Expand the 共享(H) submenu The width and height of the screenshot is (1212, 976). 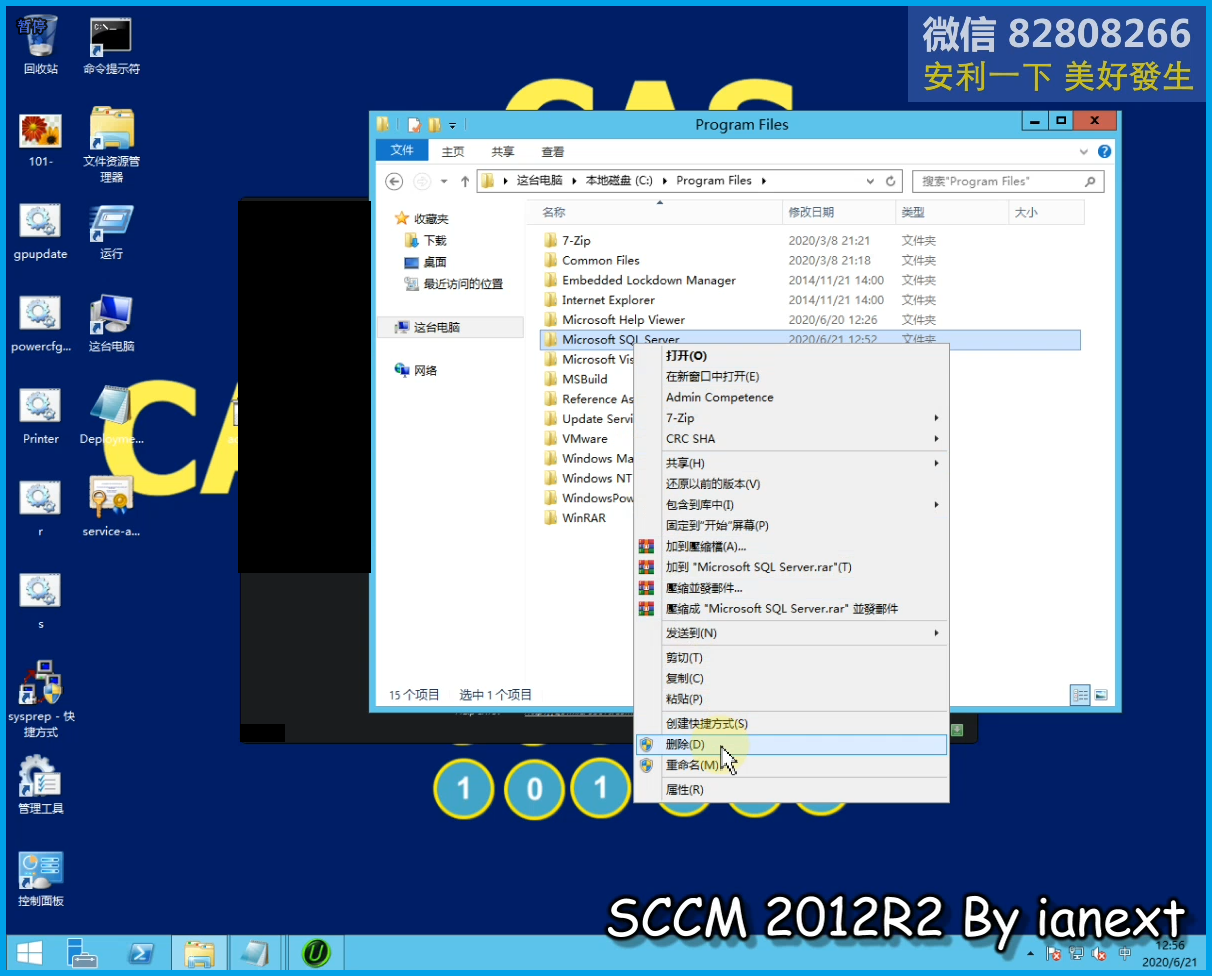(x=791, y=463)
